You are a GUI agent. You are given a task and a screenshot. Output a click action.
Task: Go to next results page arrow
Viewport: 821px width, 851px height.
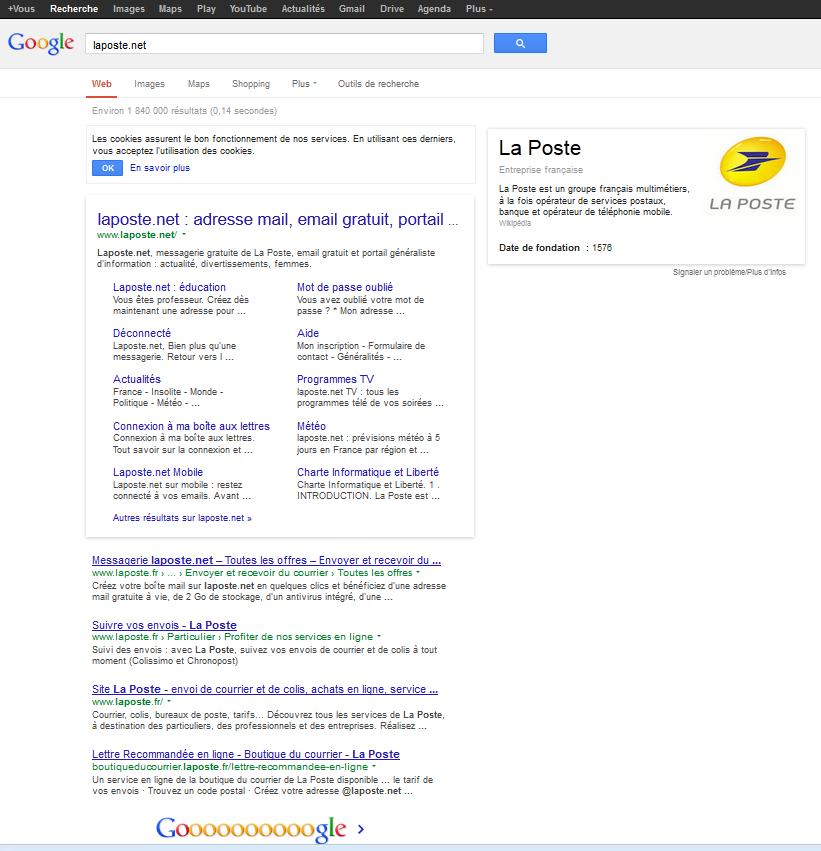click(x=360, y=829)
